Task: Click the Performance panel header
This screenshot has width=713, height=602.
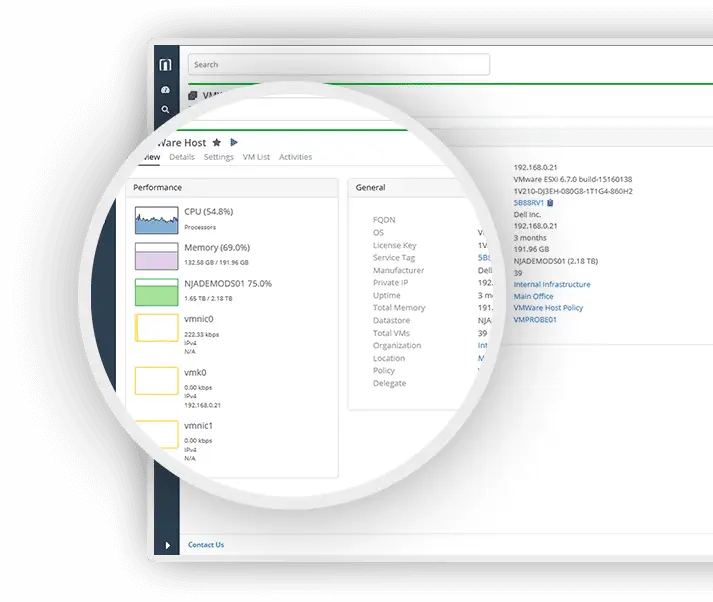Action: click(232, 187)
